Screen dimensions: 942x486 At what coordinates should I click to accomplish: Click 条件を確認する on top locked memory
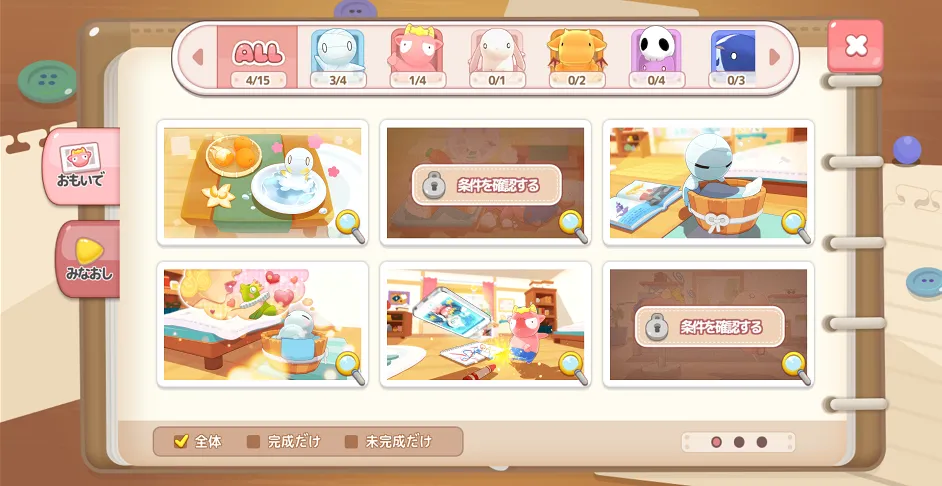tap(487, 185)
